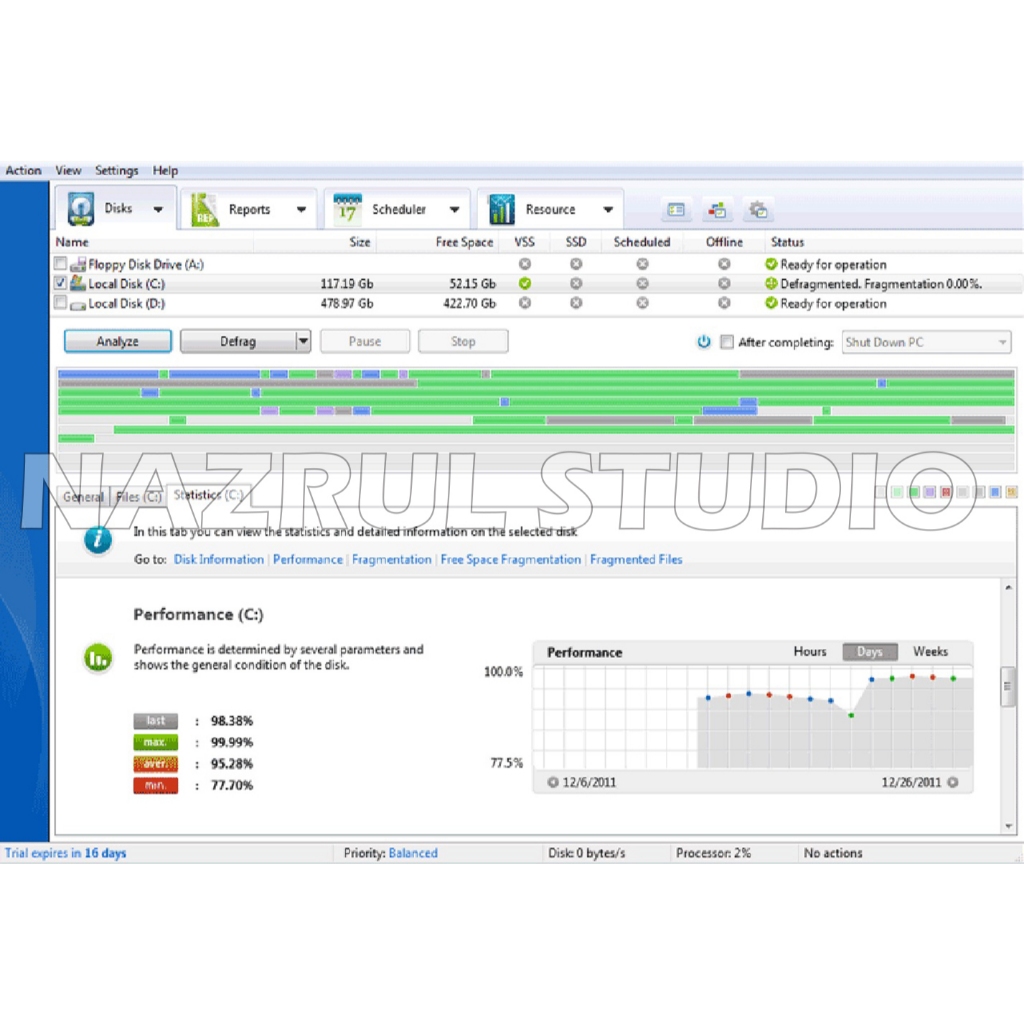Expand the Reports dropdown arrow
Screen dimensions: 1024x1024
(x=301, y=210)
